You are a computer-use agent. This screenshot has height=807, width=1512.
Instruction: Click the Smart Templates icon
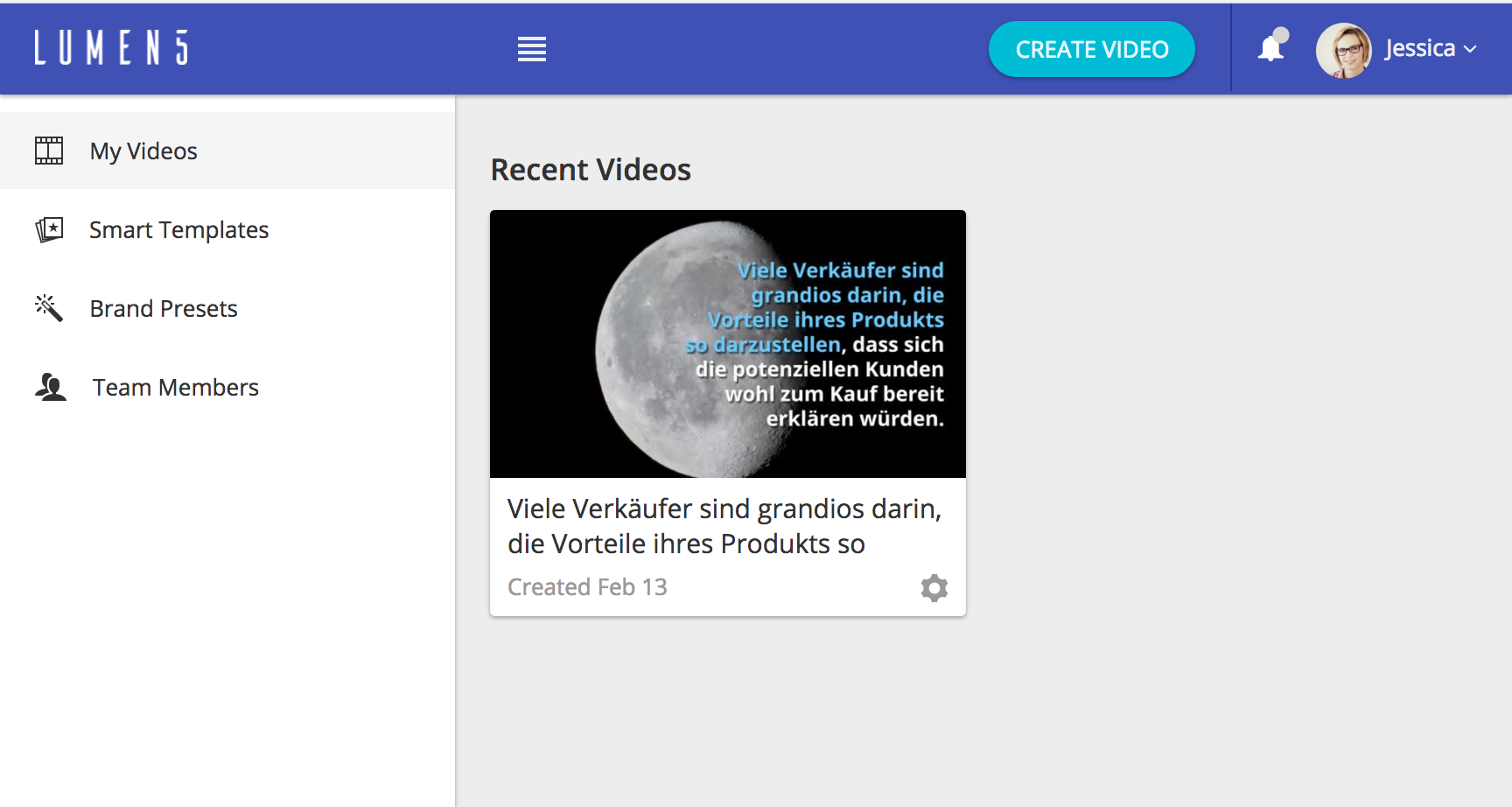[49, 229]
